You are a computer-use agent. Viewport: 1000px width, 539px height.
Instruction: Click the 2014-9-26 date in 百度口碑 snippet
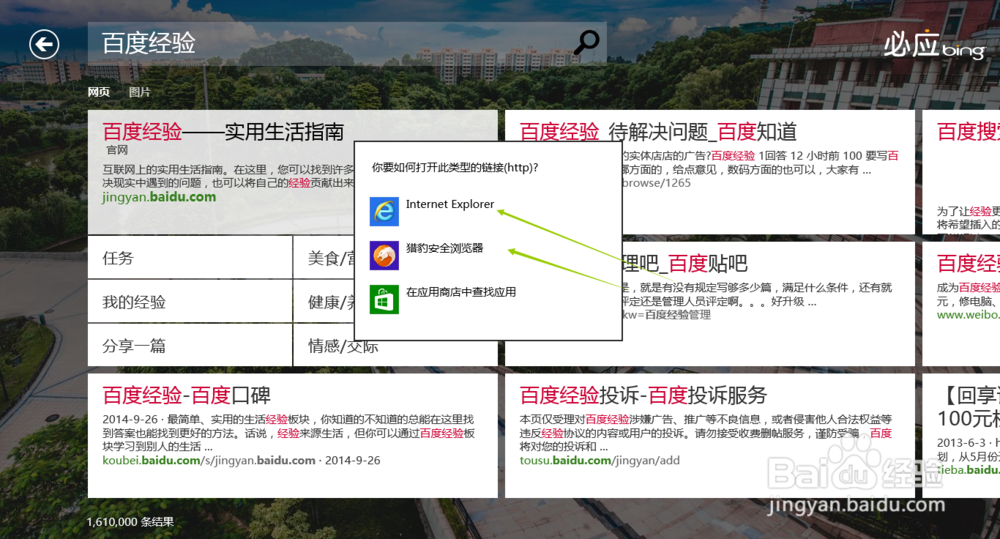pyautogui.click(x=129, y=419)
